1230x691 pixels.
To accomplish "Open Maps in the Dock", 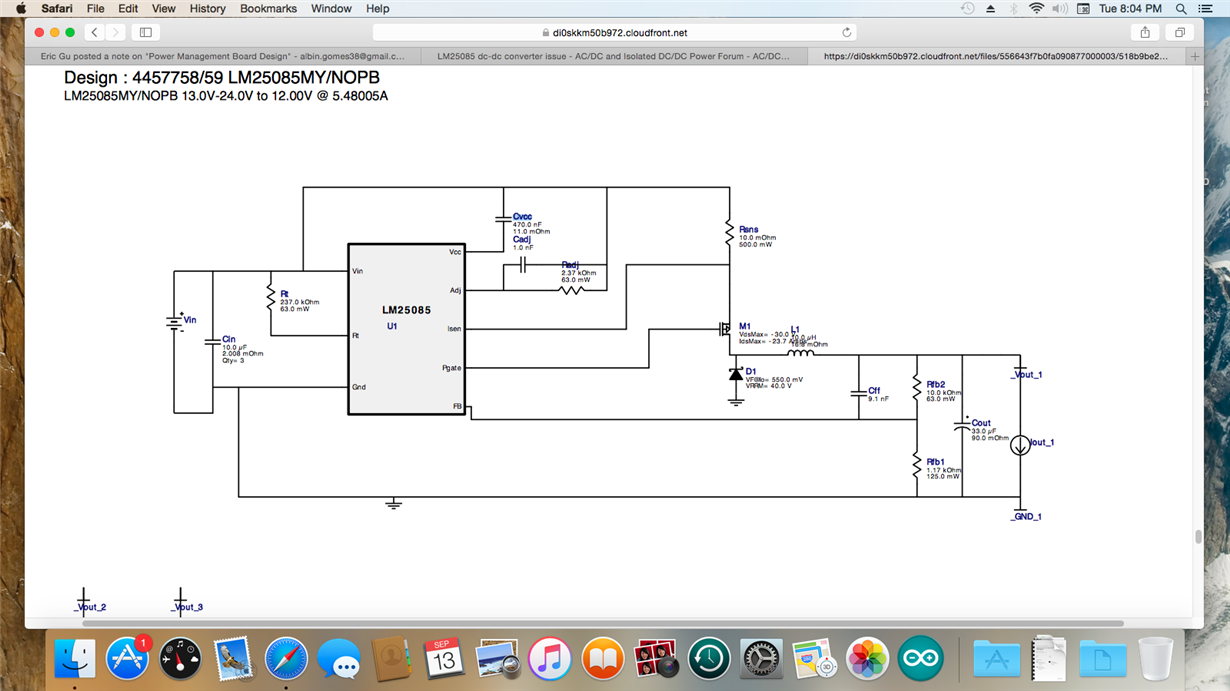I will pyautogui.click(x=814, y=659).
